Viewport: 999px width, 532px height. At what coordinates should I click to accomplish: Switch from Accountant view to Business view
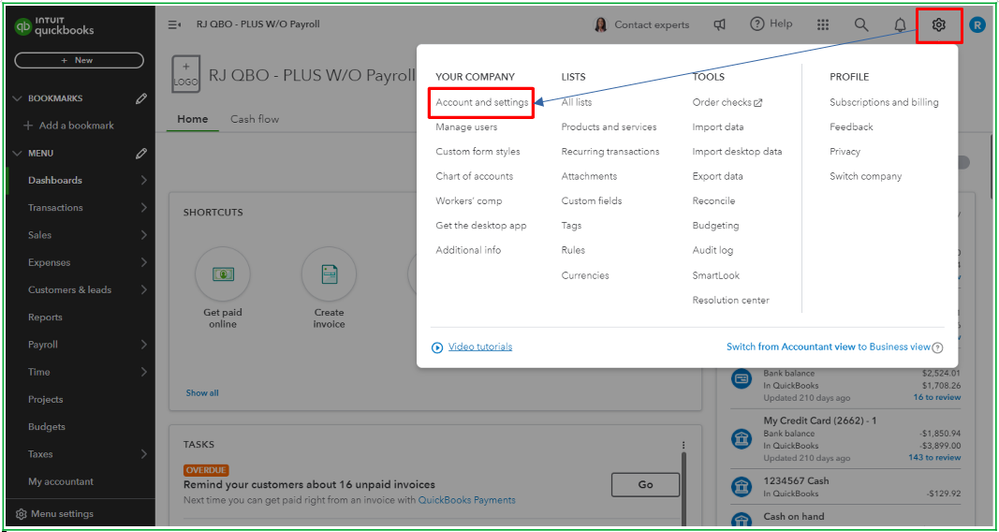tap(828, 347)
